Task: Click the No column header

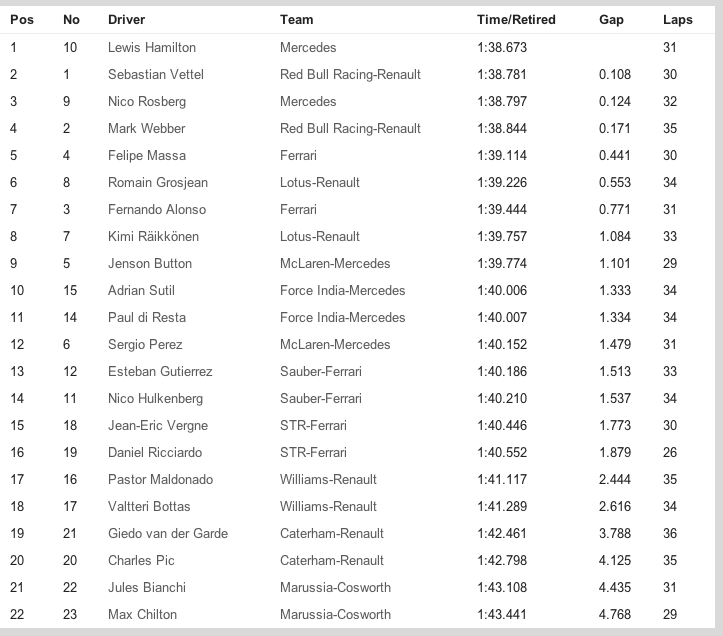Action: pyautogui.click(x=71, y=20)
